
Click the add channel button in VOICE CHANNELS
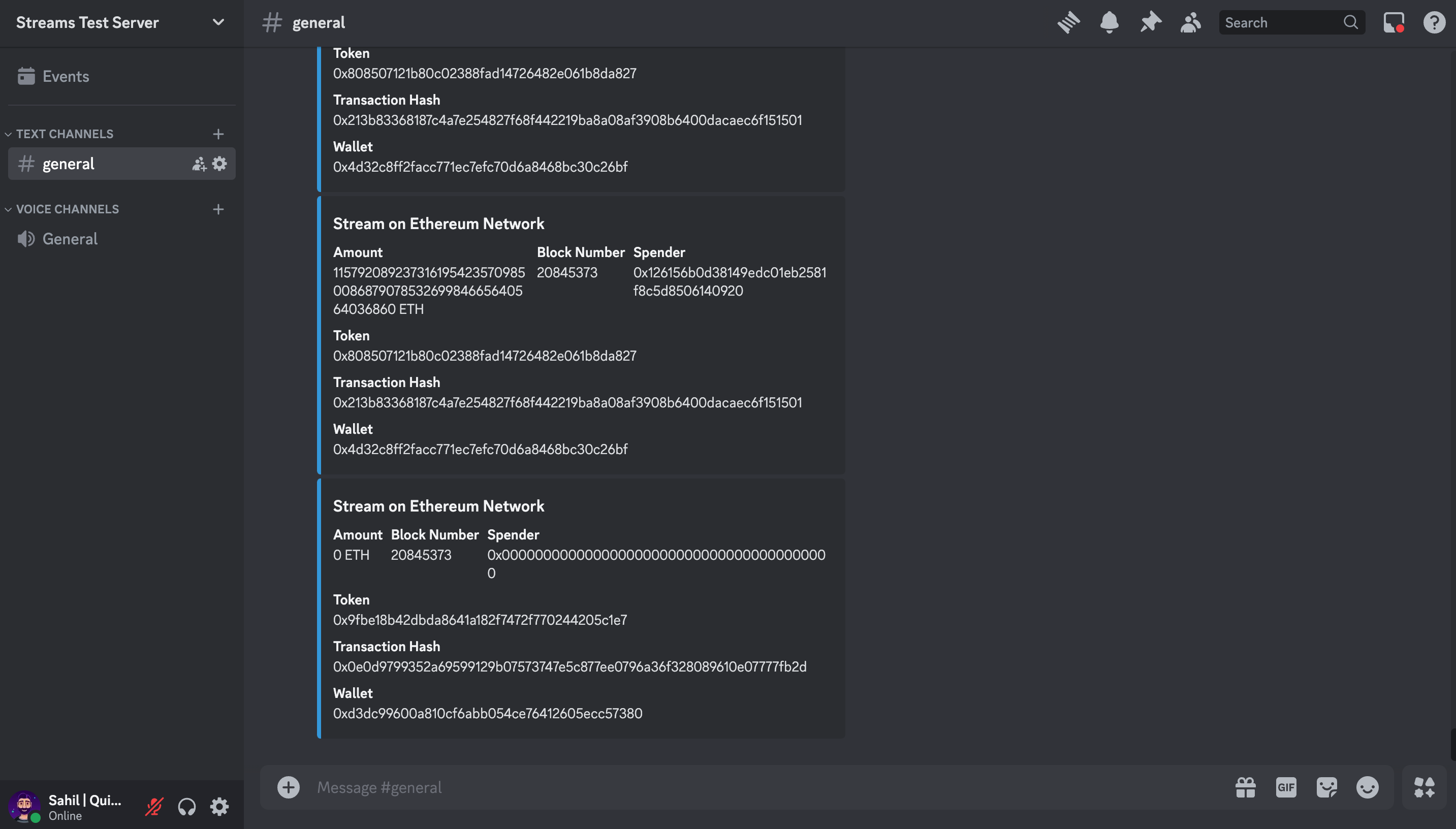(x=218, y=209)
